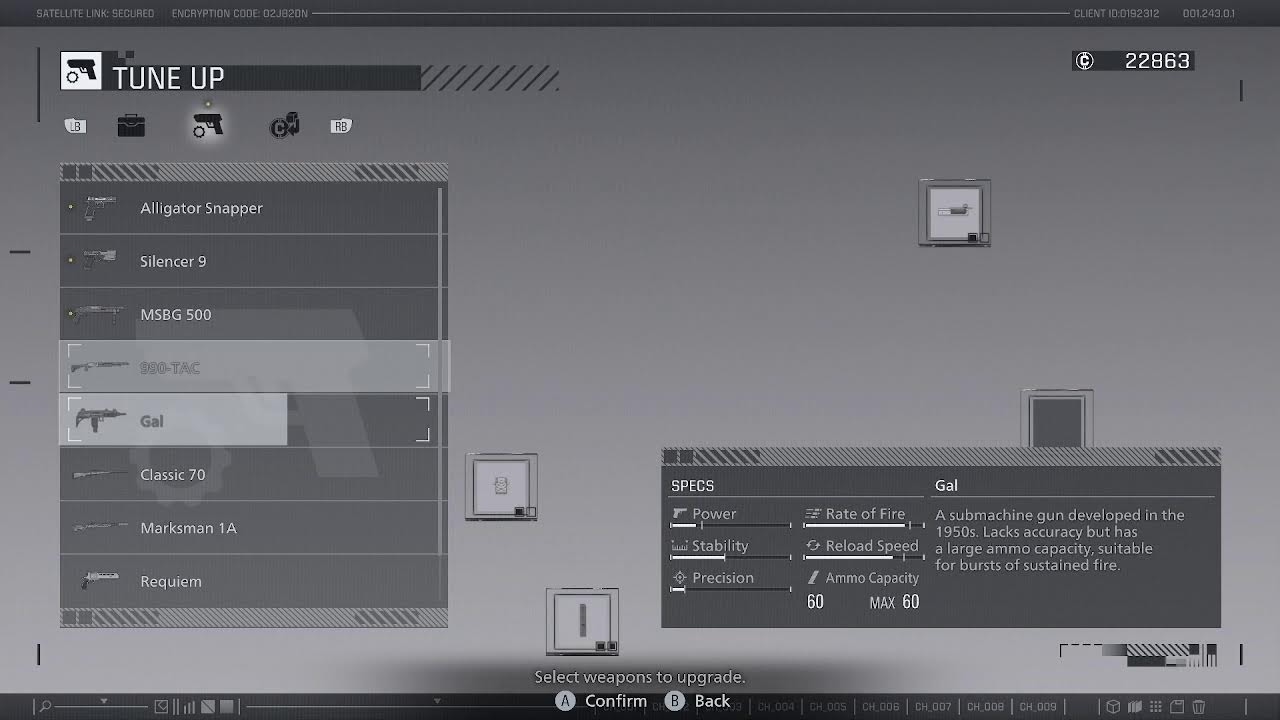Click the Stability level bar

pos(731,557)
